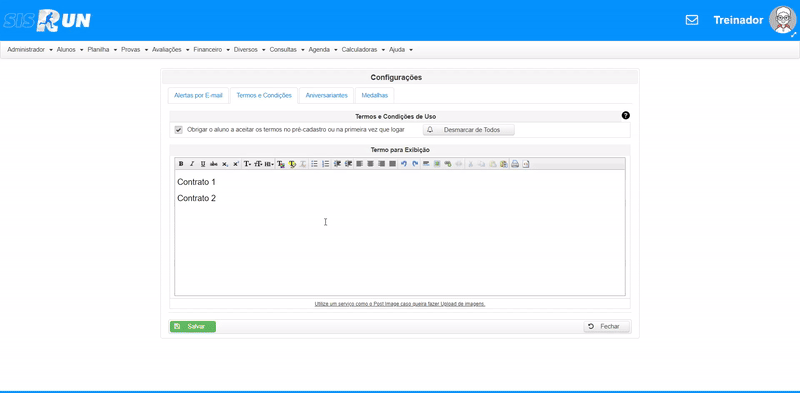Open the font size dropdown
The height and width of the screenshot is (393, 800).
tap(258, 164)
